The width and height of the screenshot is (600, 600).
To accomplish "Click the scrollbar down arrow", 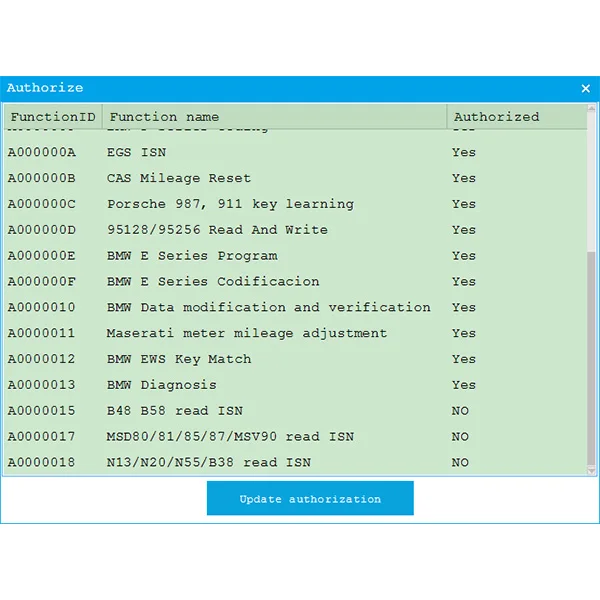I will tap(591, 470).
